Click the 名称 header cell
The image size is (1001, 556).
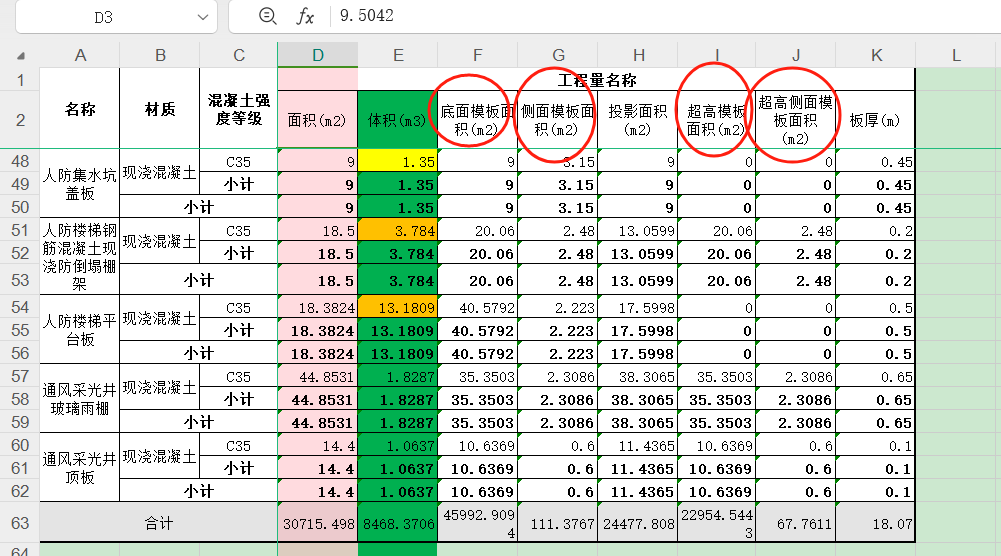click(x=80, y=109)
